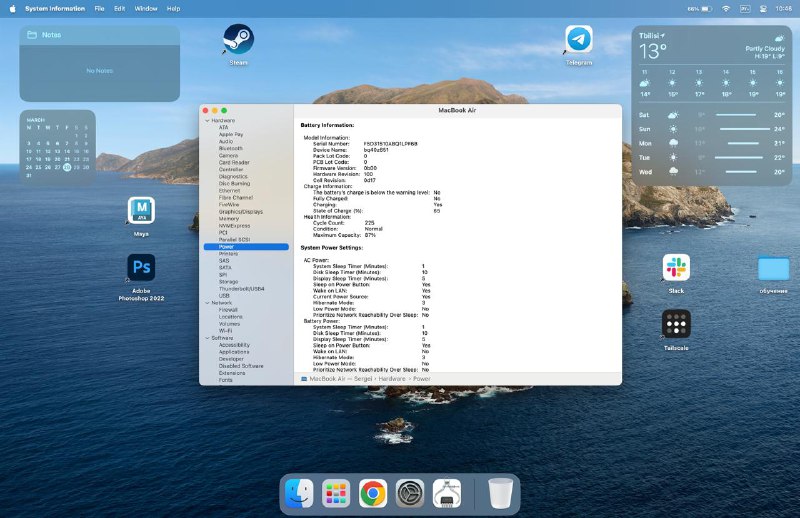Select Ethernet in the sidebar
The width and height of the screenshot is (800, 518).
229,190
